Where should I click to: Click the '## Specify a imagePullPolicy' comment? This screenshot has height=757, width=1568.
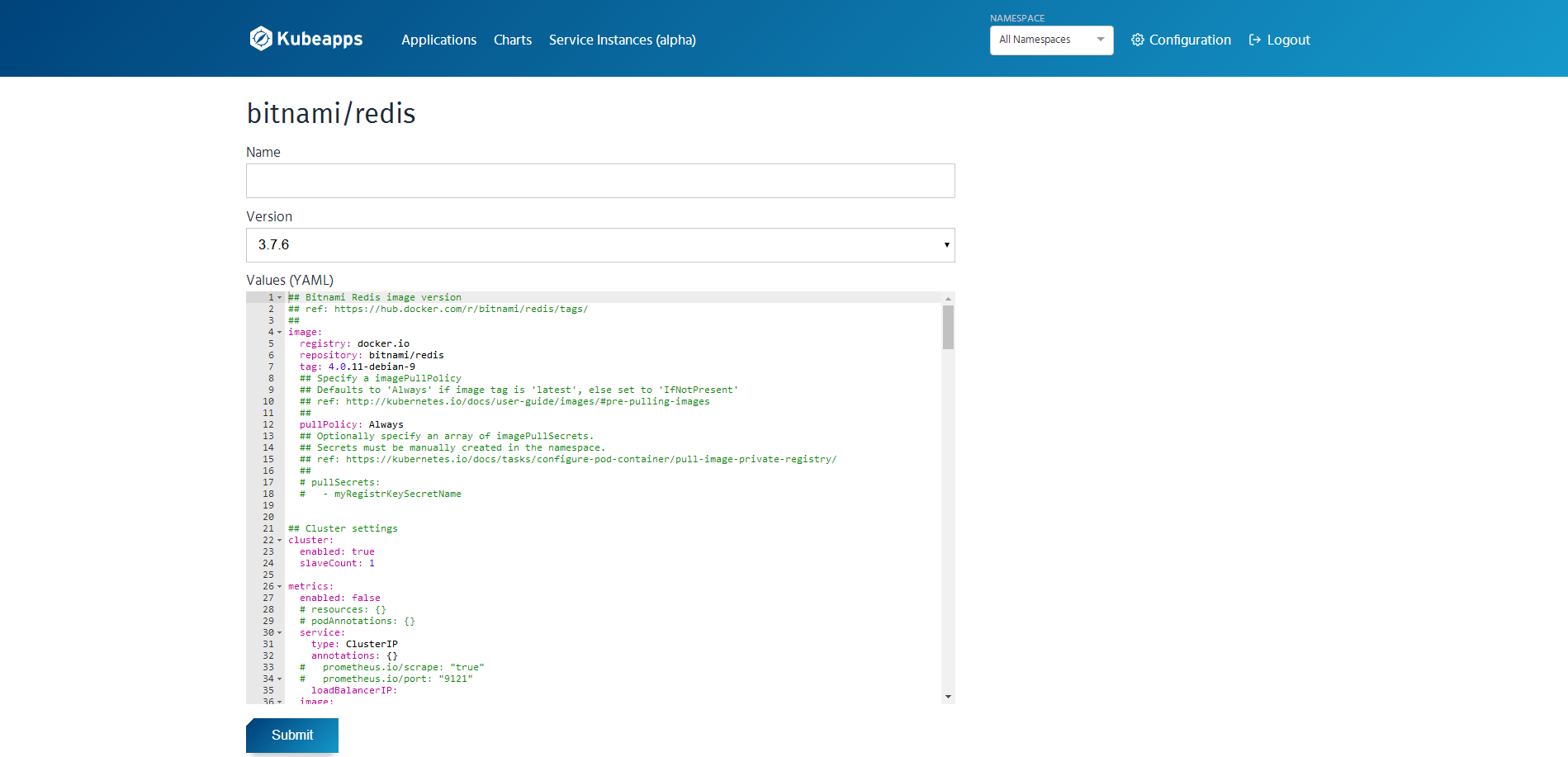(381, 378)
